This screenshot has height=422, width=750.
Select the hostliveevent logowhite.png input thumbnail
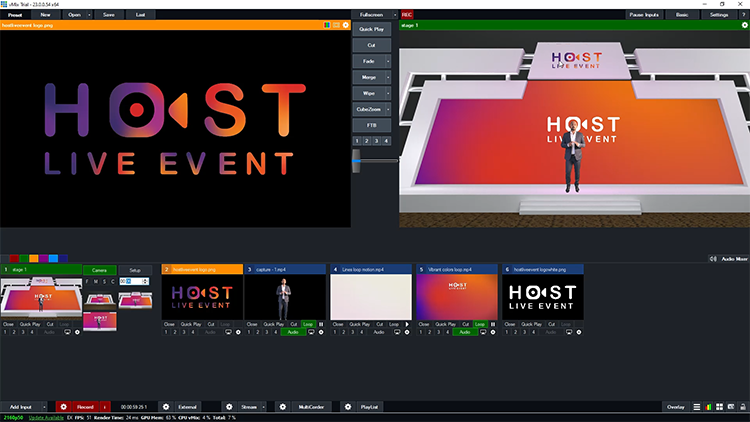[541, 297]
